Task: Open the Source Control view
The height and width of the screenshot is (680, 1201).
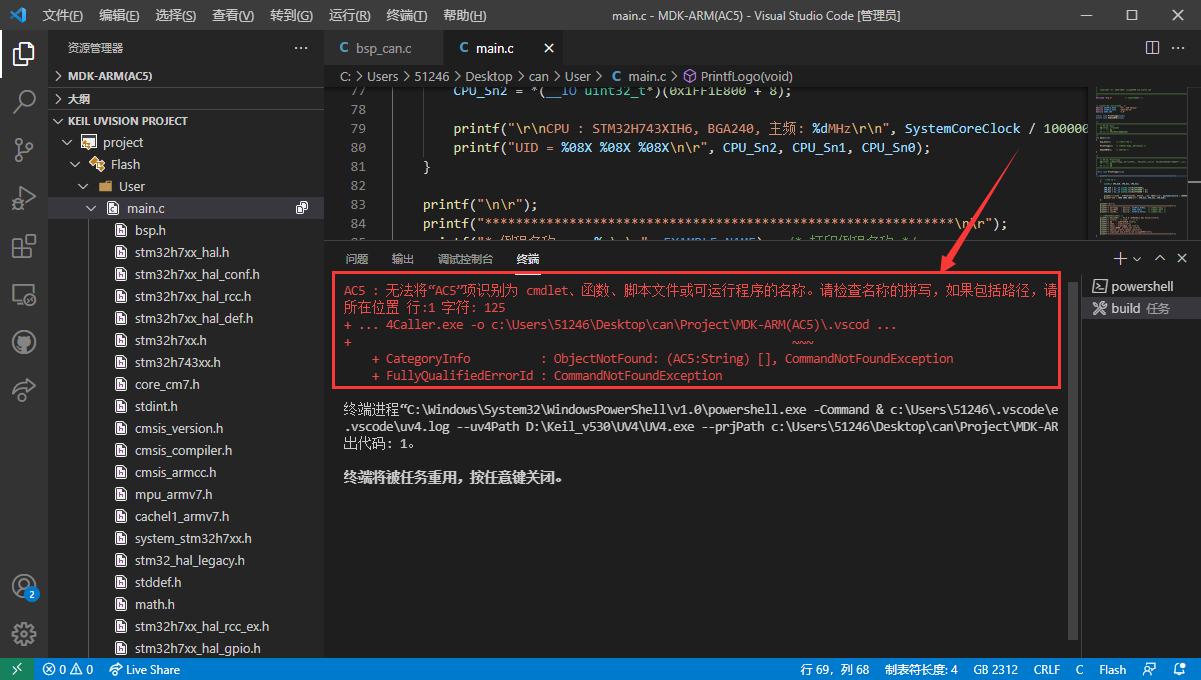Action: tap(24, 150)
